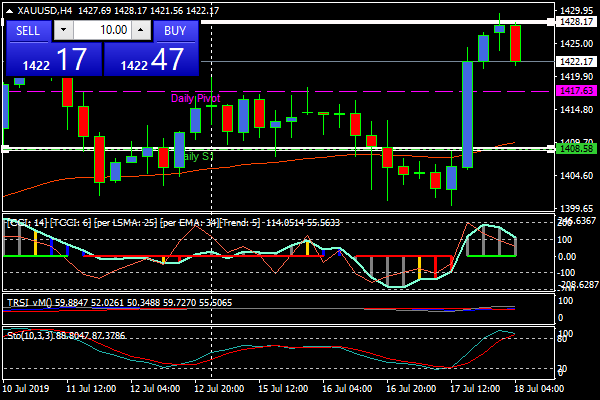Image resolution: width=600 pixels, height=400 pixels.
Task: Increase lot volume with up arrow
Action: [139, 30]
